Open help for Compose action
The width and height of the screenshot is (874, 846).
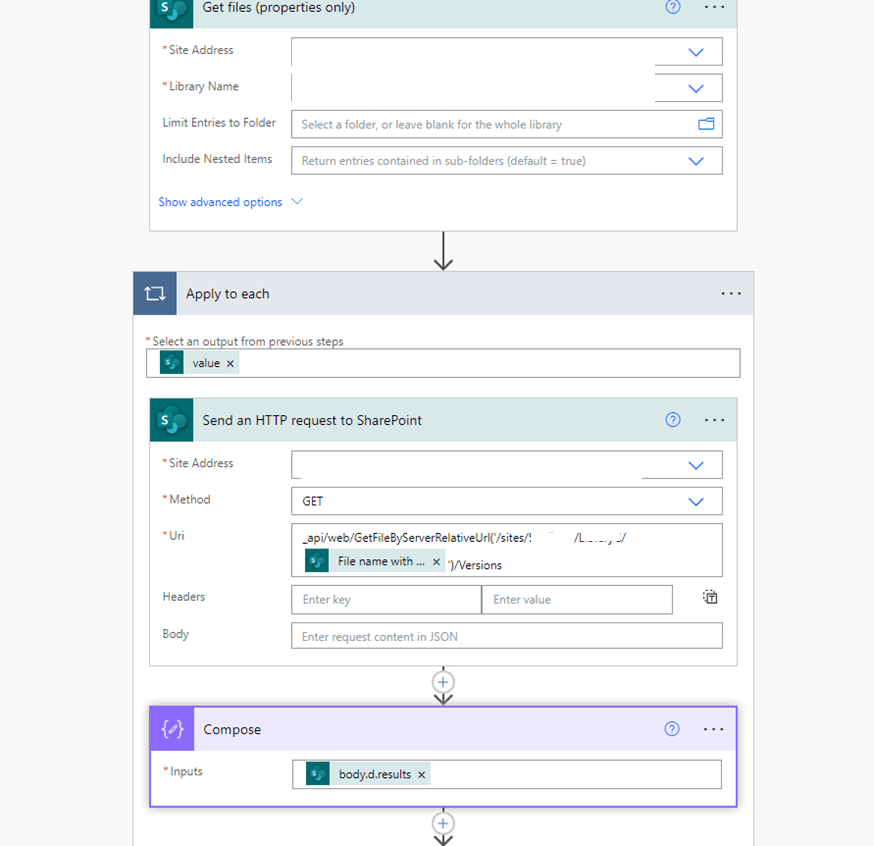point(672,729)
